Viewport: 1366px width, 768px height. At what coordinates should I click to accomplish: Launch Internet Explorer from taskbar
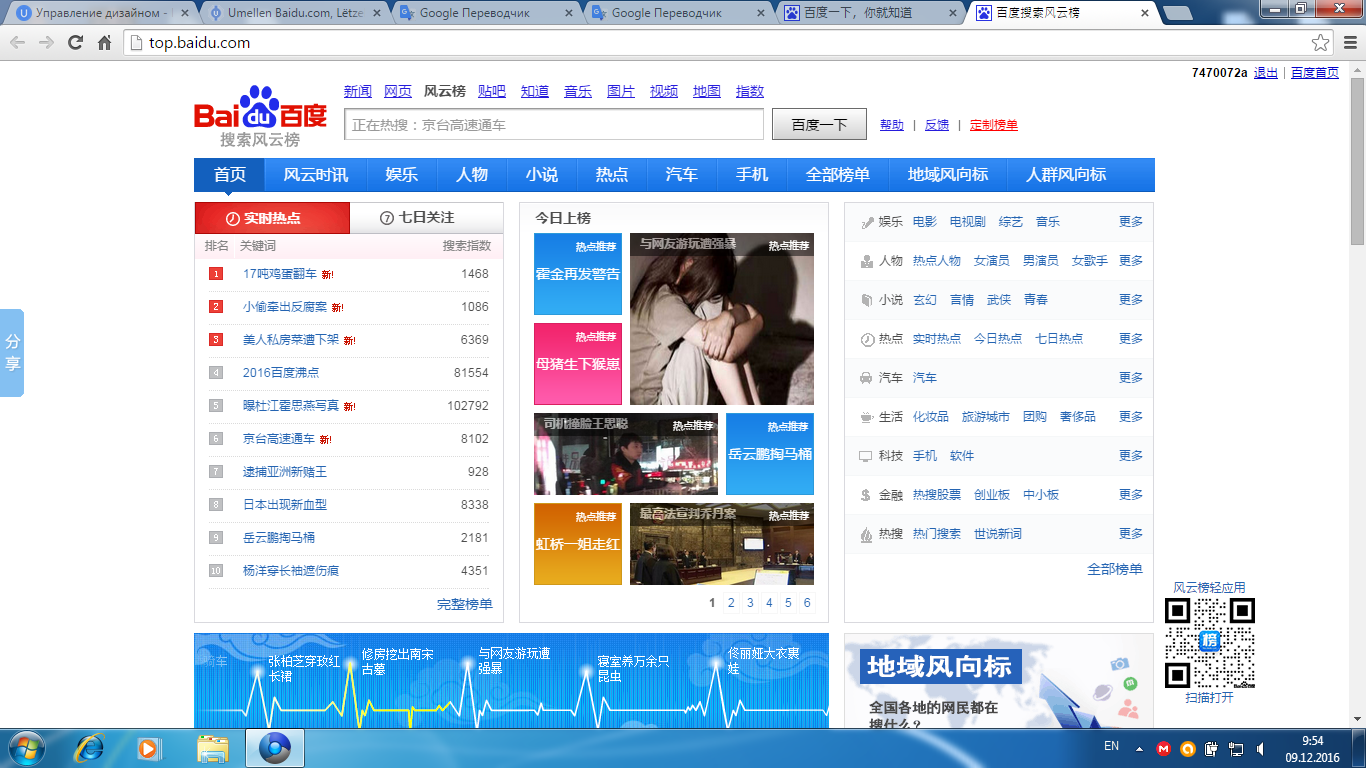point(91,748)
